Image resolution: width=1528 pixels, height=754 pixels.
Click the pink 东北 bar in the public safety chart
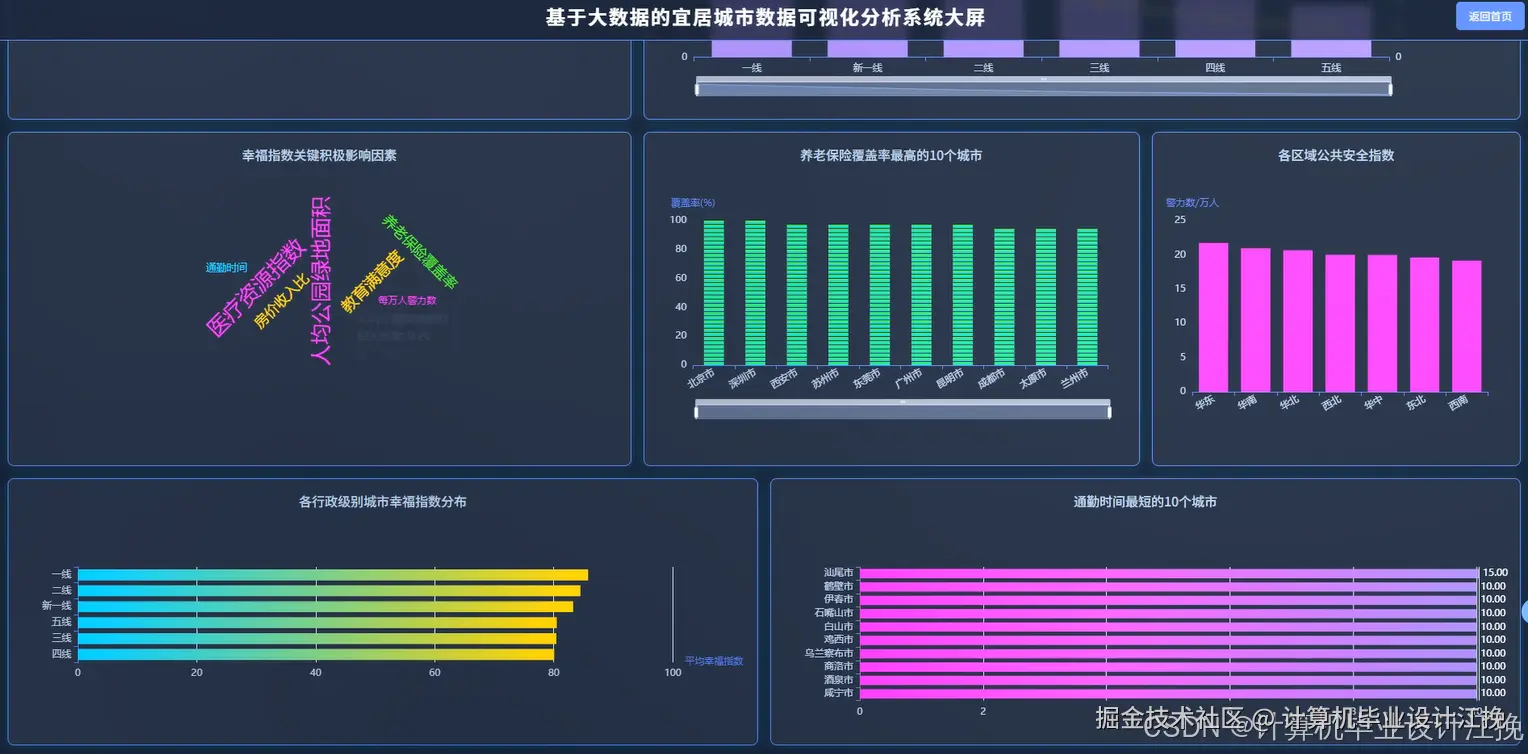(1425, 325)
